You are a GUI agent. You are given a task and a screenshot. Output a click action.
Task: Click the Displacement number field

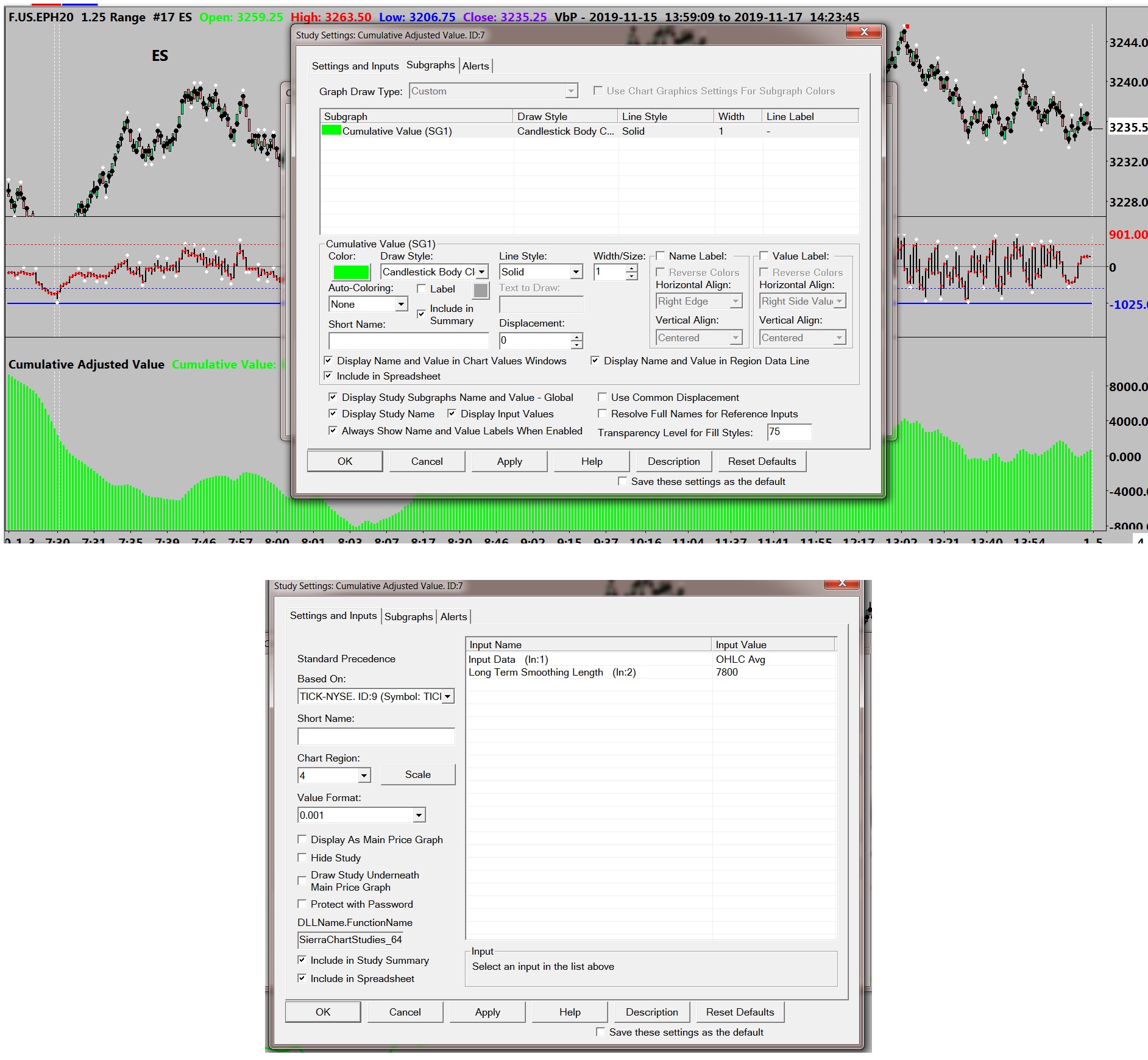click(x=535, y=341)
